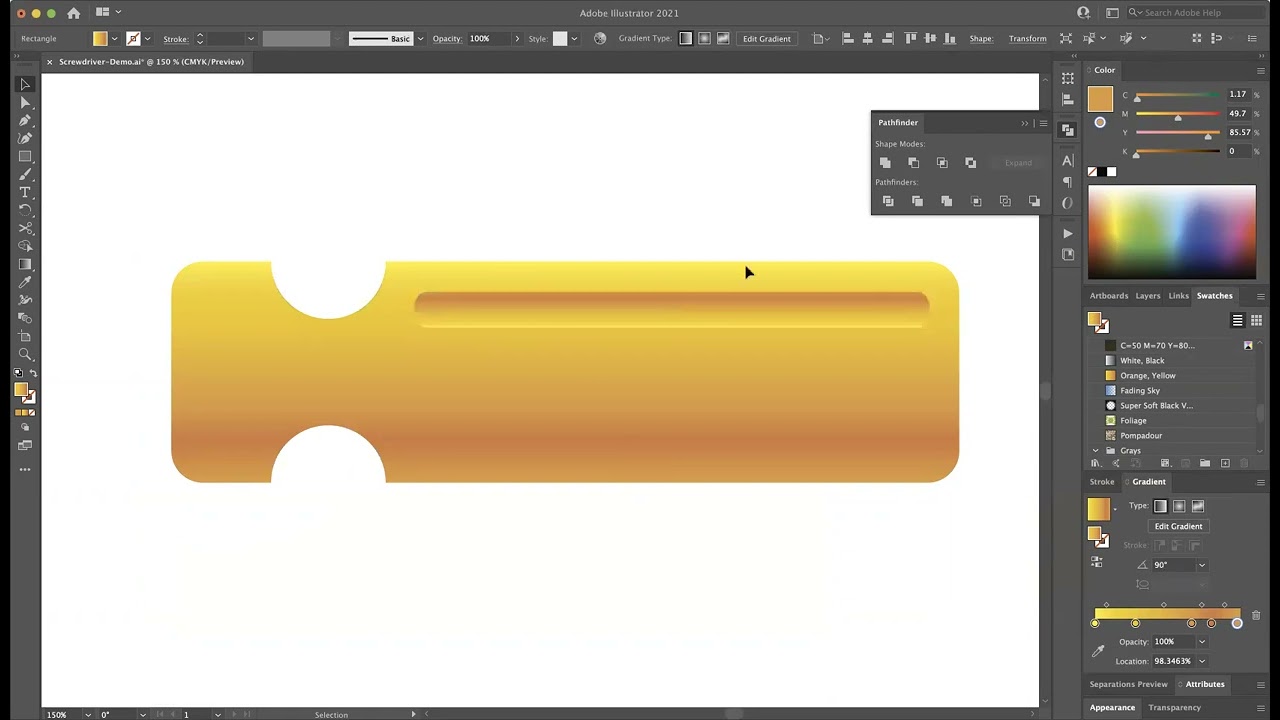This screenshot has width=1280, height=720.
Task: Switch Swatches panel to thumbnail view
Action: pos(1256,320)
